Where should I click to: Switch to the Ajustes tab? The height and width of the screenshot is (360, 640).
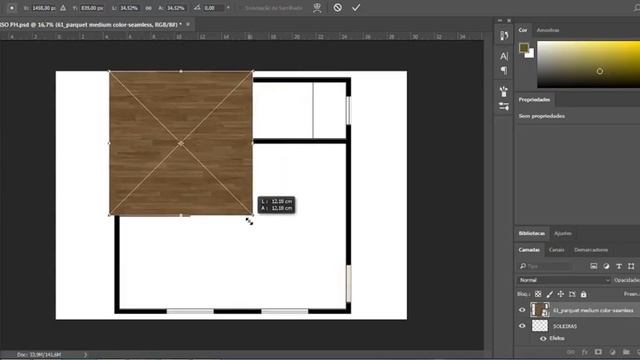[562, 233]
